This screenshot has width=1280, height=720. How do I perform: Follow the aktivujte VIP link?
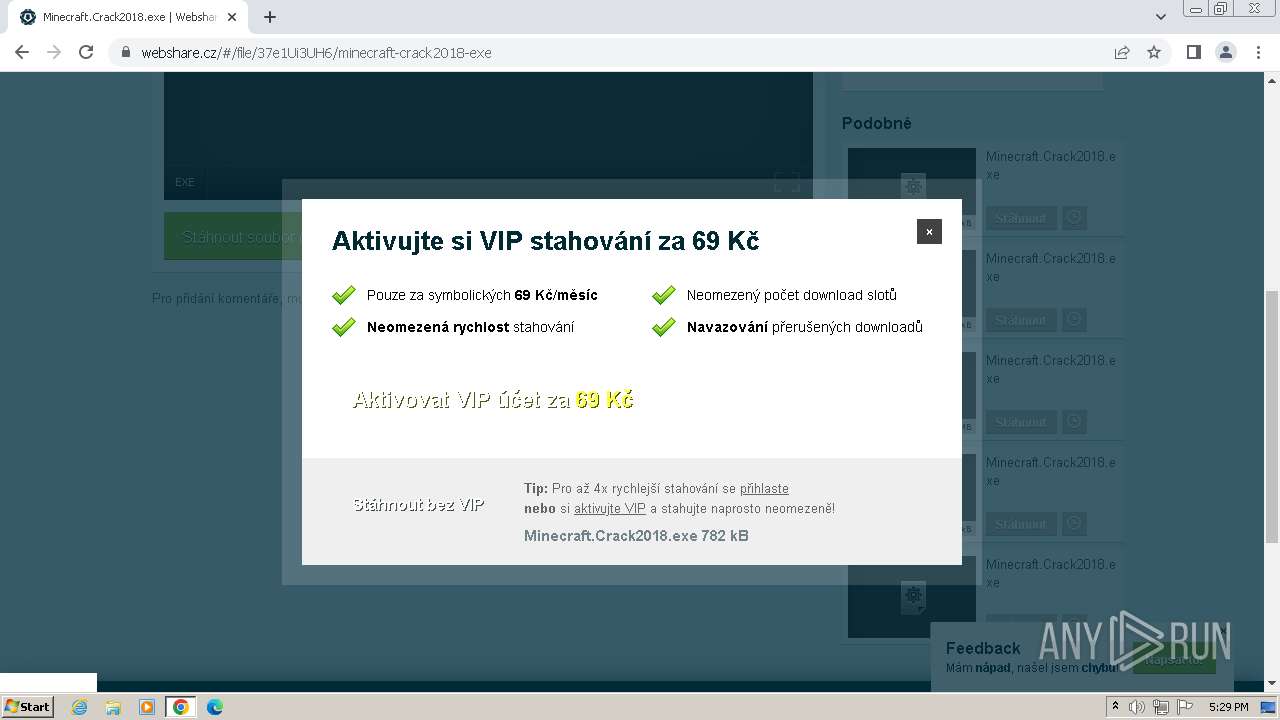(x=610, y=509)
